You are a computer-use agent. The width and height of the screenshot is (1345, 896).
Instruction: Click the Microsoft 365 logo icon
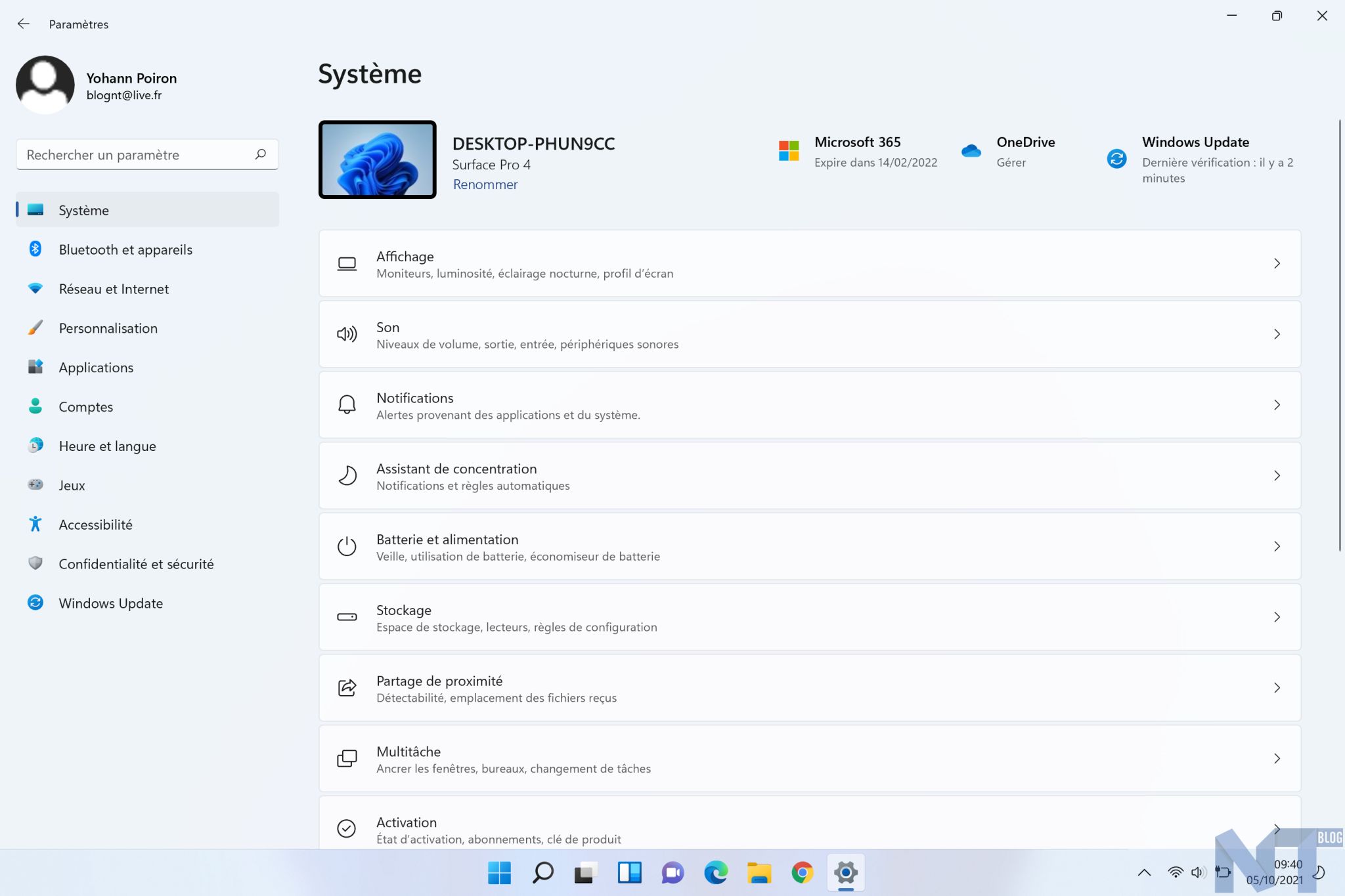788,151
